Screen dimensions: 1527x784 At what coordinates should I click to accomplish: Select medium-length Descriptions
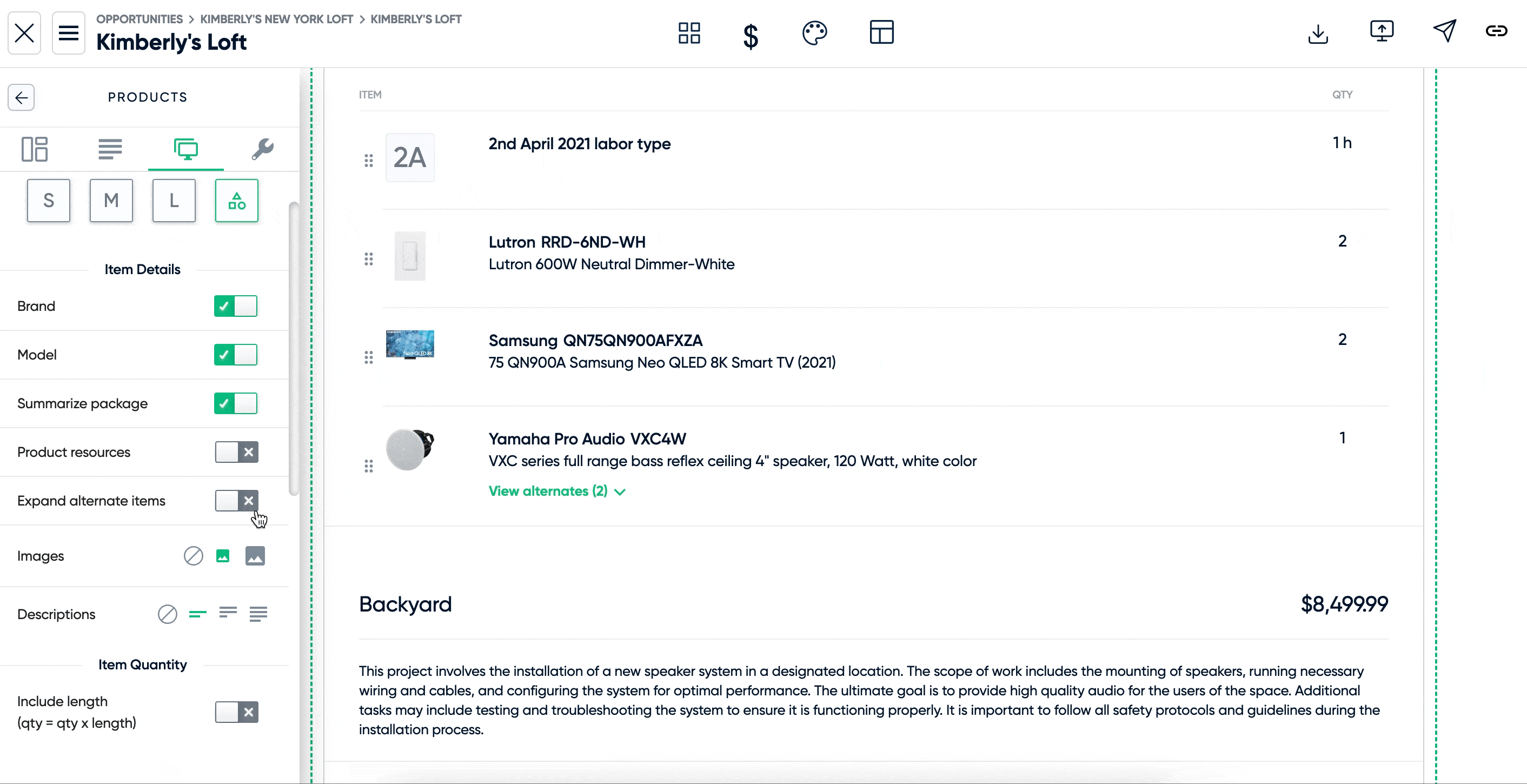tap(228, 613)
